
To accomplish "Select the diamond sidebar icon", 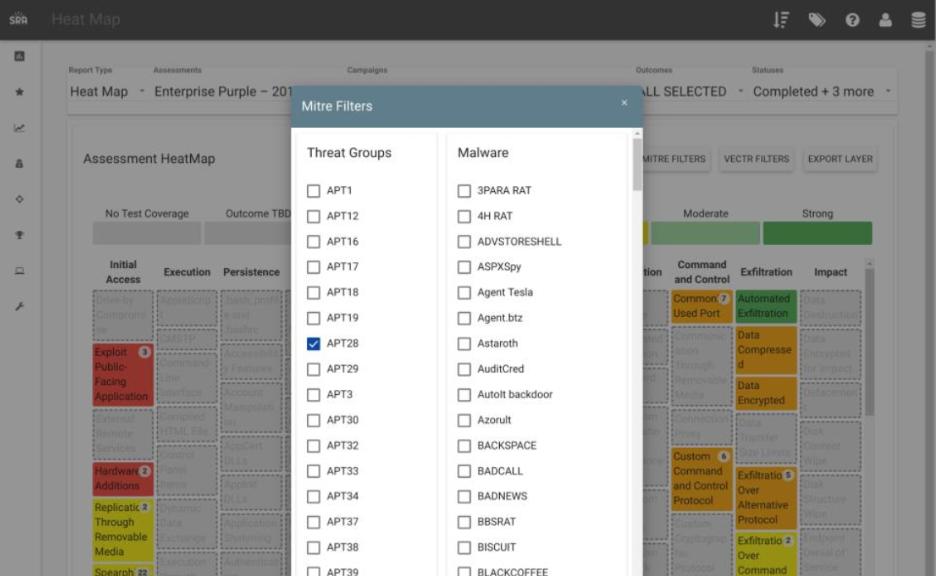I will coord(20,199).
